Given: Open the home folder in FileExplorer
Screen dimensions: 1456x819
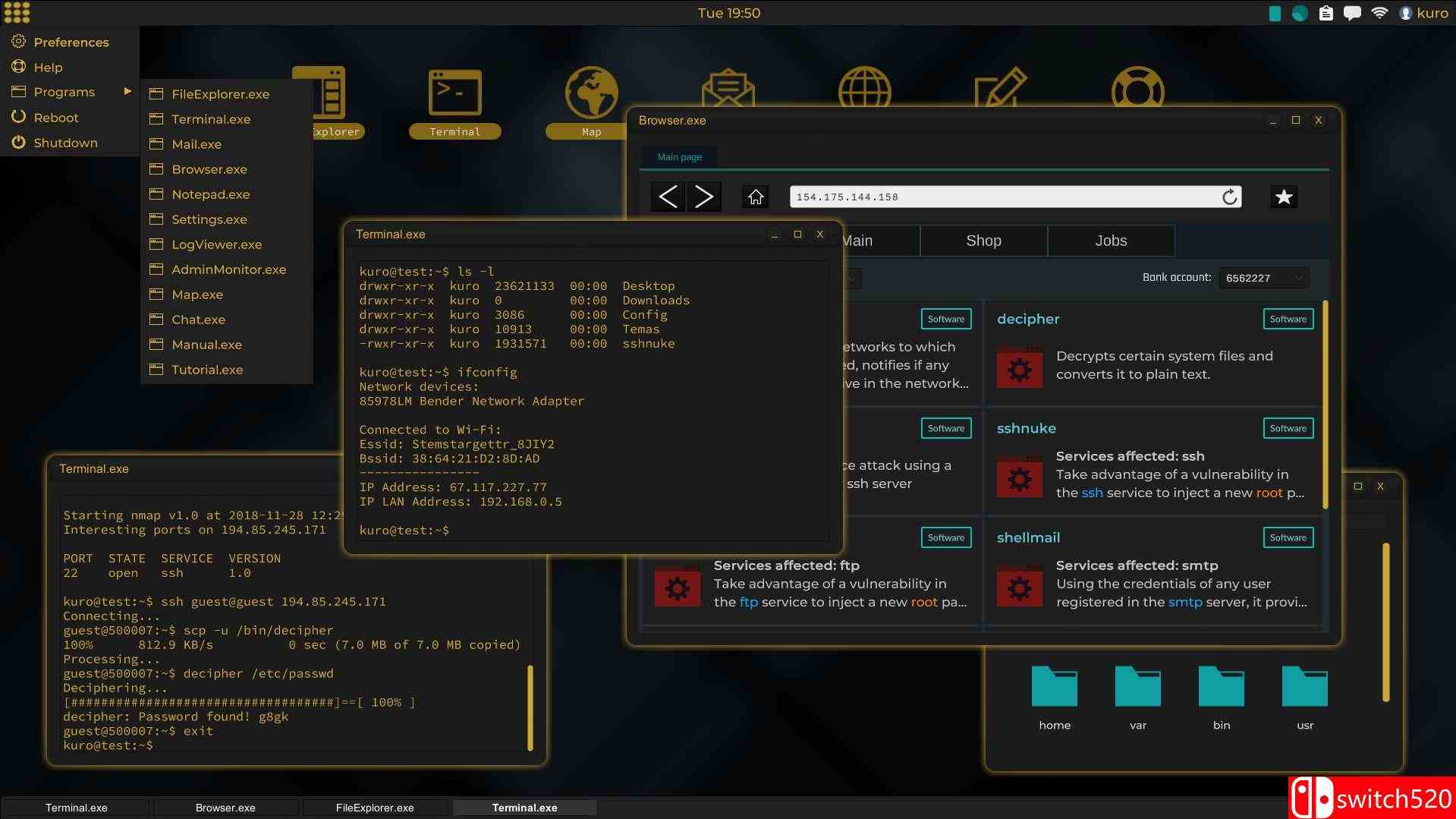Looking at the screenshot, I should [1054, 688].
